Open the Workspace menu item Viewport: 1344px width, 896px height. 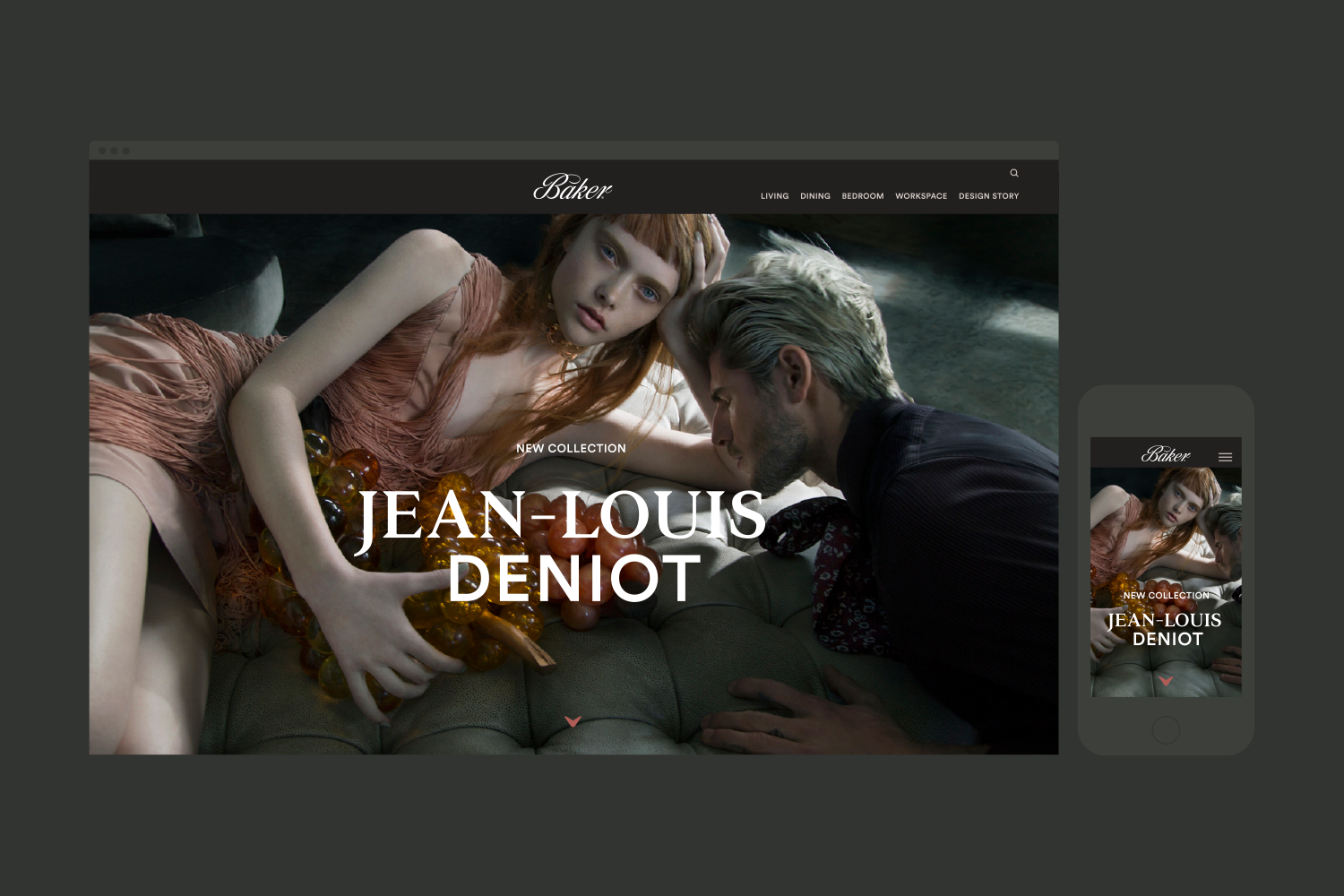pos(921,196)
